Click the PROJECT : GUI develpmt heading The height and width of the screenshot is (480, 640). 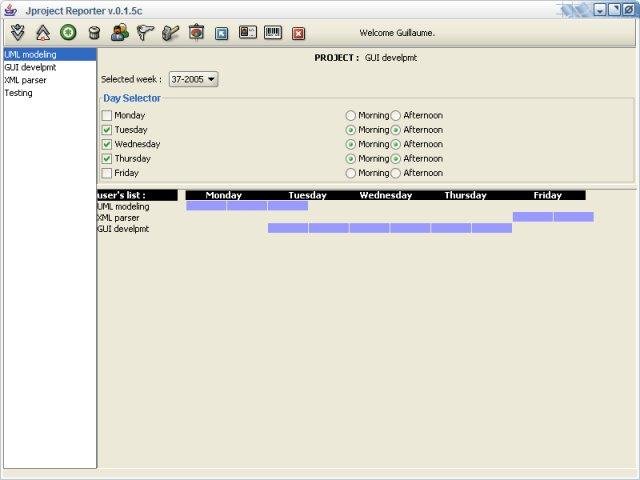tap(366, 58)
